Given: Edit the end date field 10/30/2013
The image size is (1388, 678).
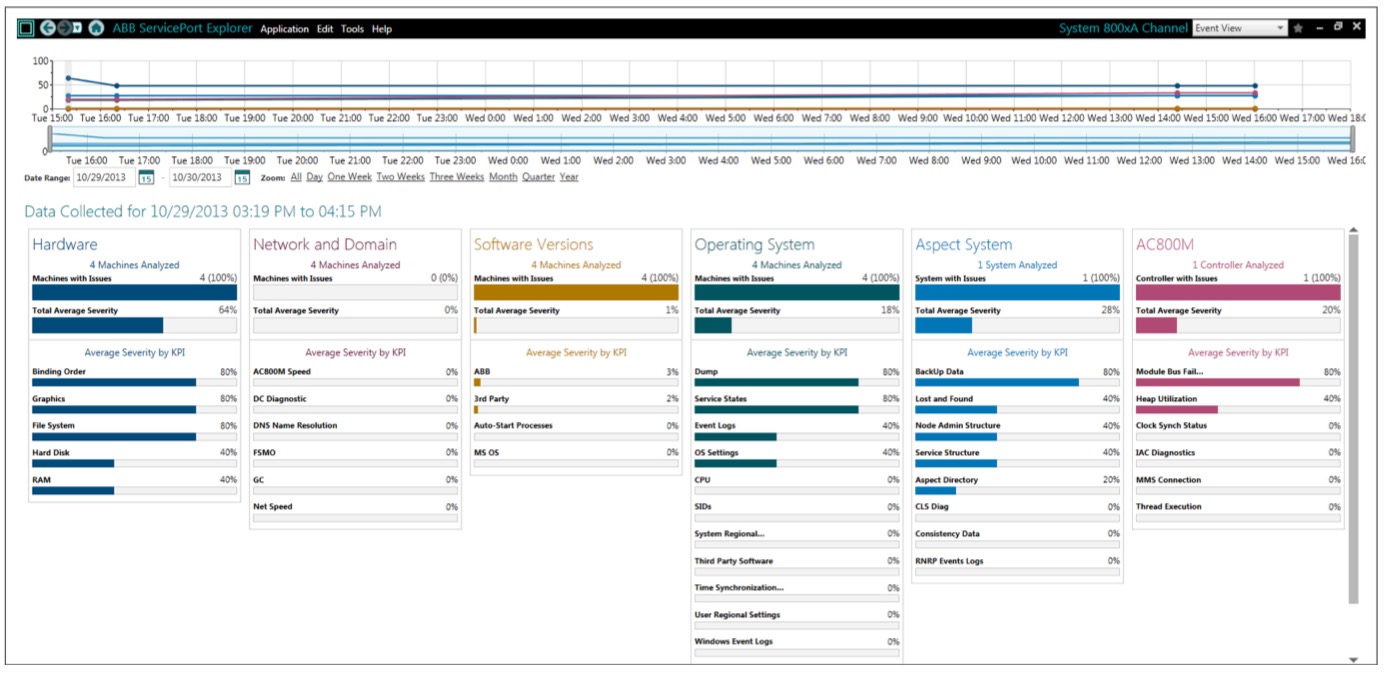Looking at the screenshot, I should point(201,177).
